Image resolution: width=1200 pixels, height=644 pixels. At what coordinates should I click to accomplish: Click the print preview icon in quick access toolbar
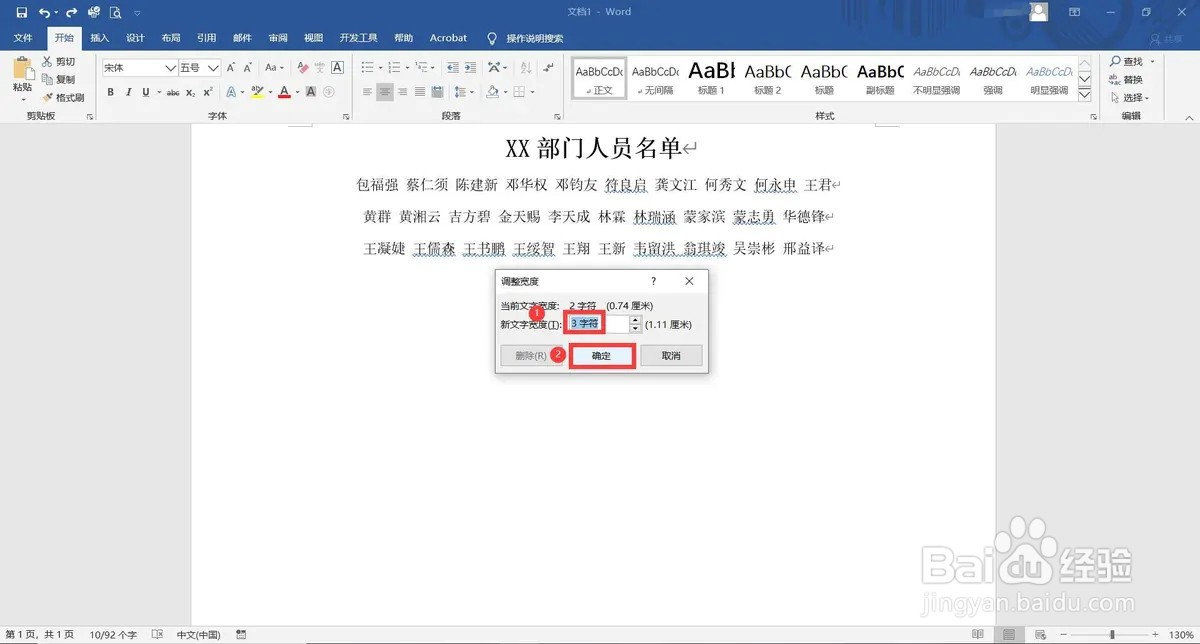(115, 13)
